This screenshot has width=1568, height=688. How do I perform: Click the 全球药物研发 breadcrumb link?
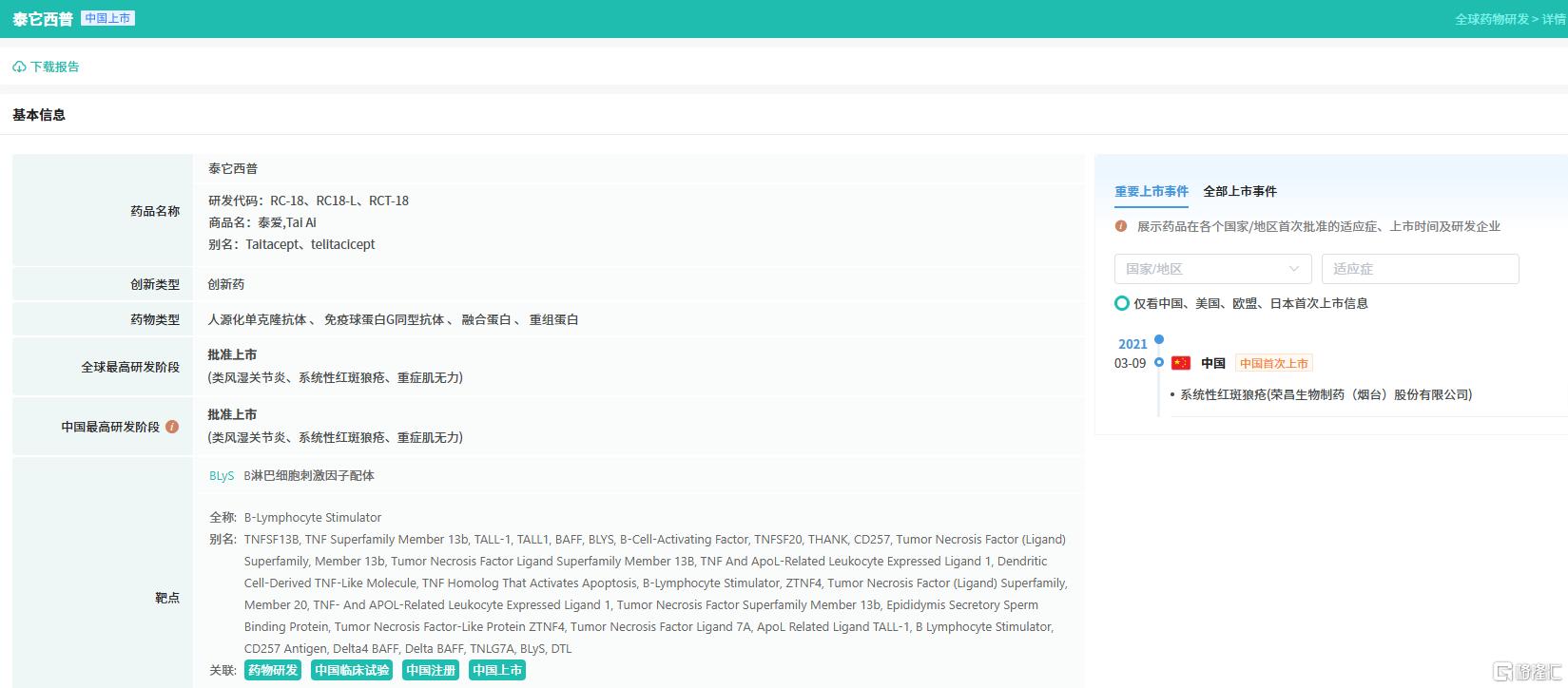click(1492, 19)
